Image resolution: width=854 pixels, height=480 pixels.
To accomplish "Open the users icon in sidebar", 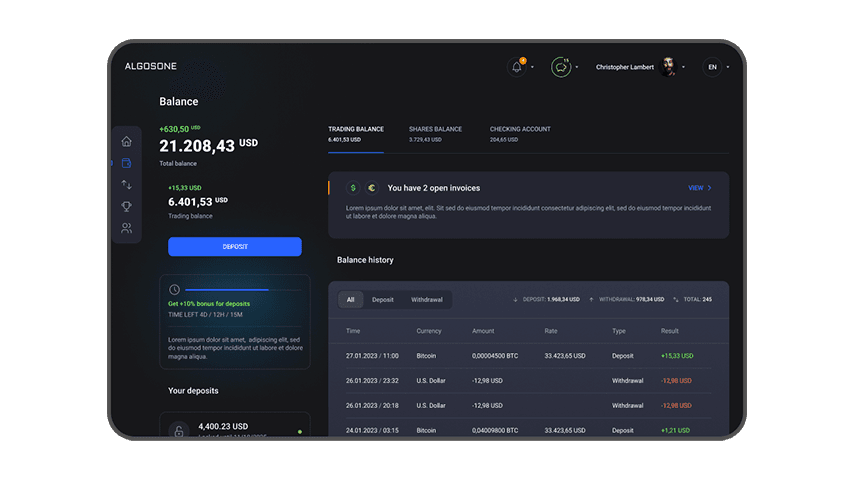I will [126, 229].
